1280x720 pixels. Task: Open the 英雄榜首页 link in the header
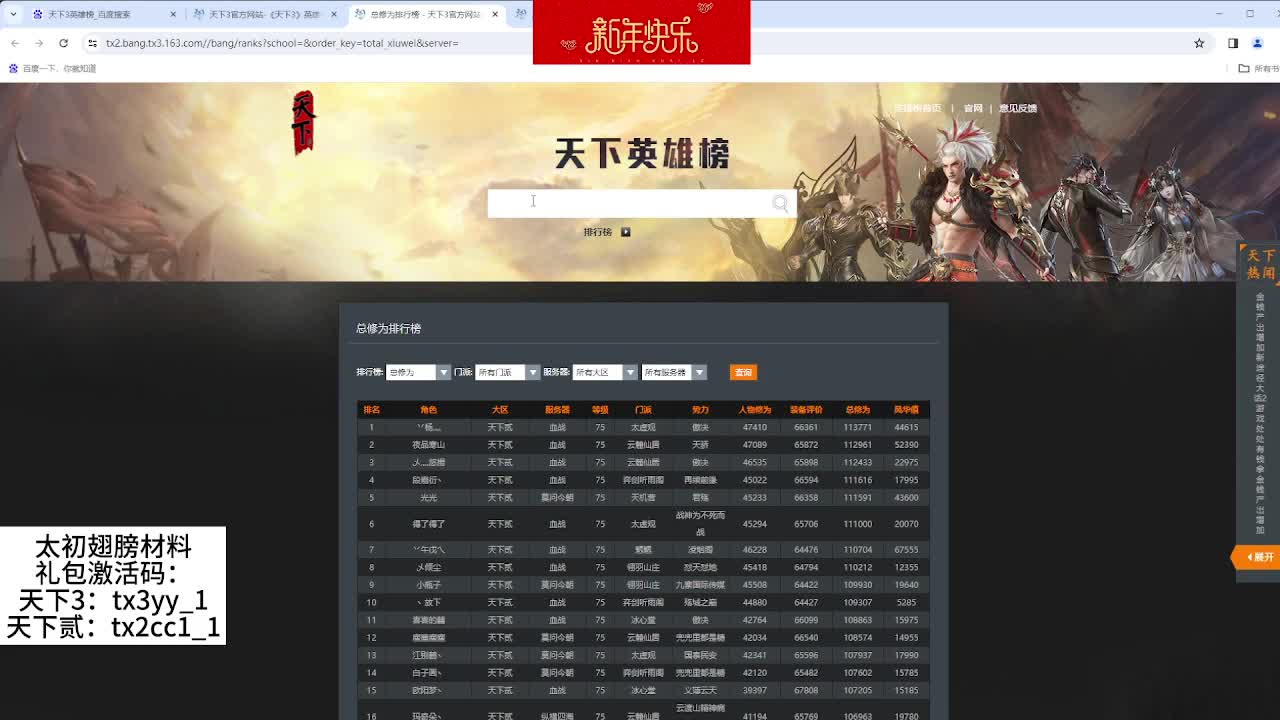coord(918,108)
